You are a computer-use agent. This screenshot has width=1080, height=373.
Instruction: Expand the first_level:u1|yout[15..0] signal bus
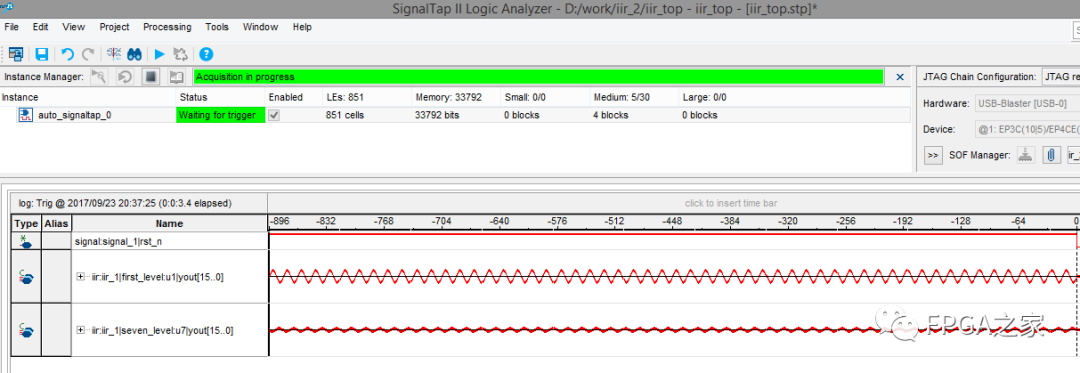(81, 277)
